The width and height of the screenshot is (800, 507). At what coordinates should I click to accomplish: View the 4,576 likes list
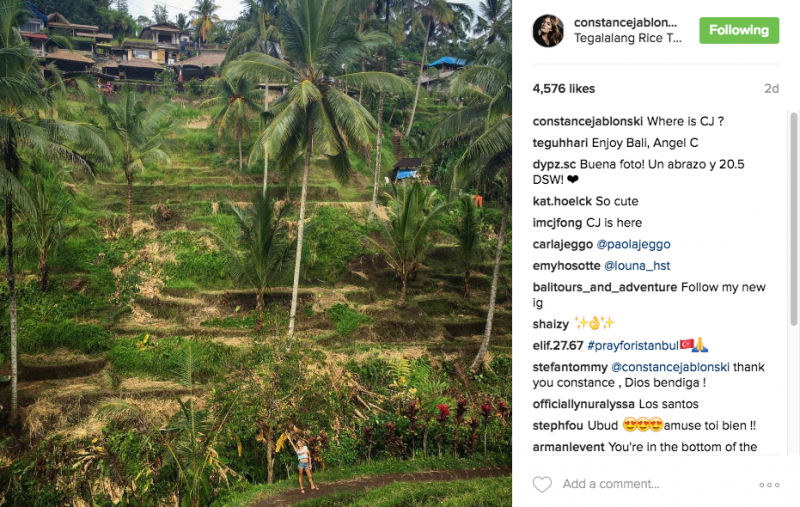(x=564, y=89)
